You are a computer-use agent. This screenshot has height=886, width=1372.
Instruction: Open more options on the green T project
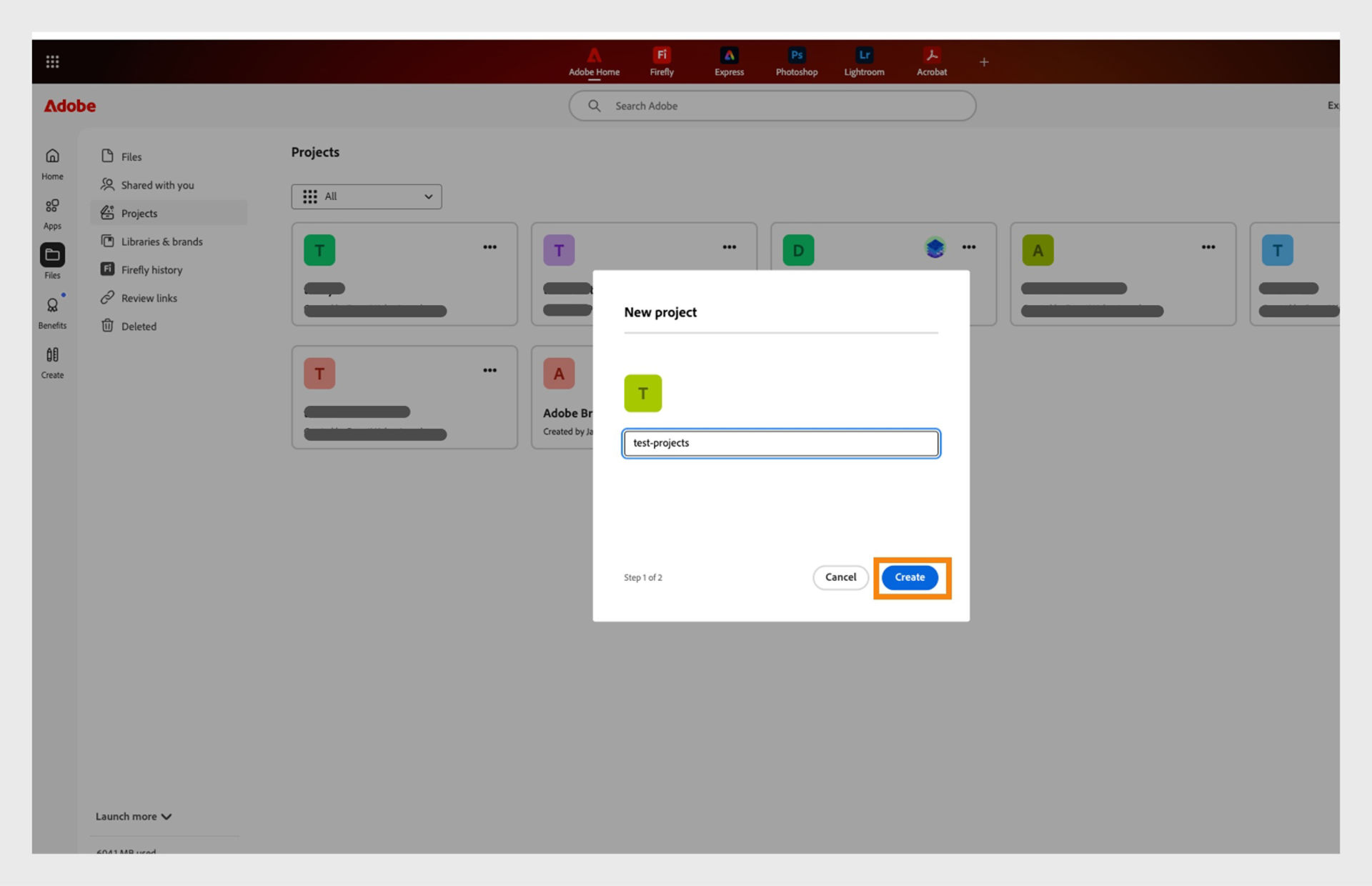coord(490,247)
